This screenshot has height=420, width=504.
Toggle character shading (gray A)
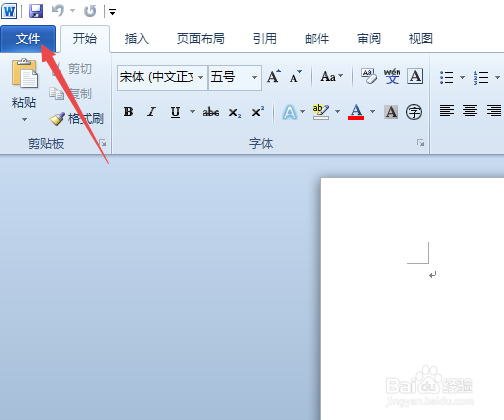point(391,112)
